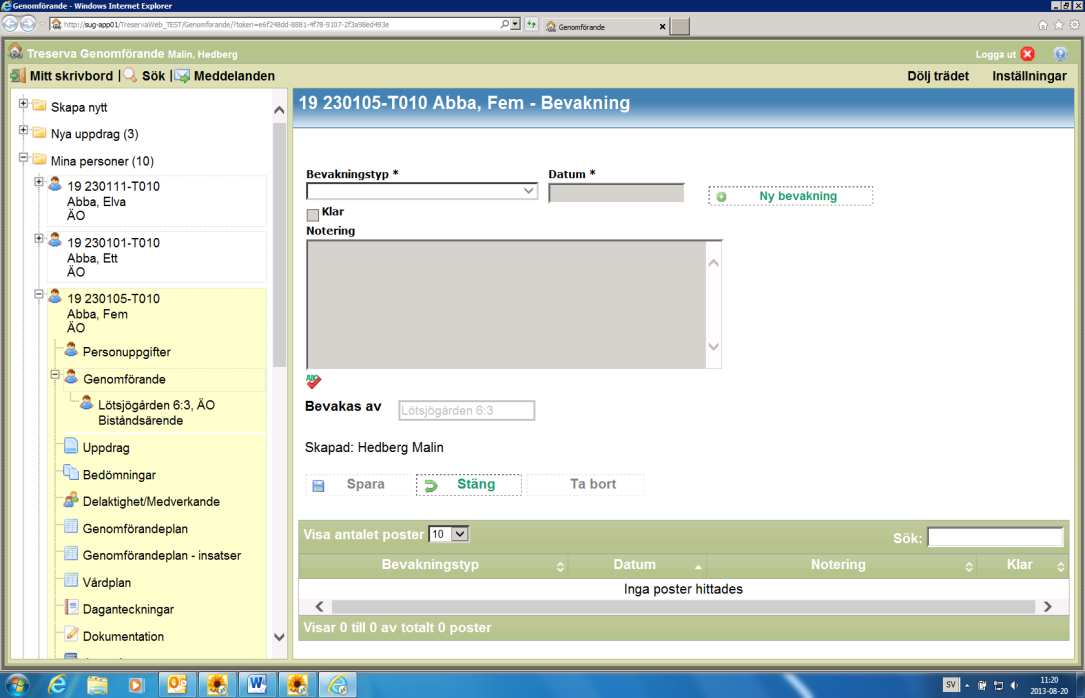Collapse the Mina personer (10) folder
Viewport: 1085px width, 698px height.
(x=23, y=158)
